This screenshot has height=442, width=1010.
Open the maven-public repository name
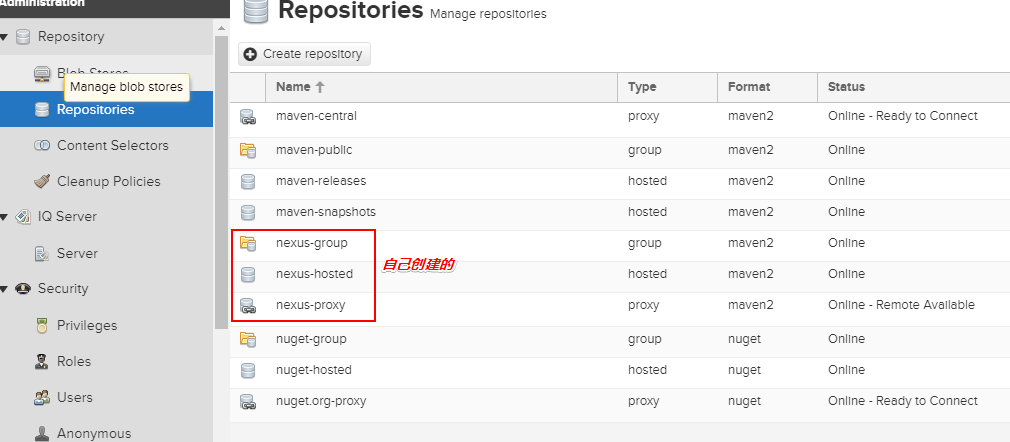point(314,150)
